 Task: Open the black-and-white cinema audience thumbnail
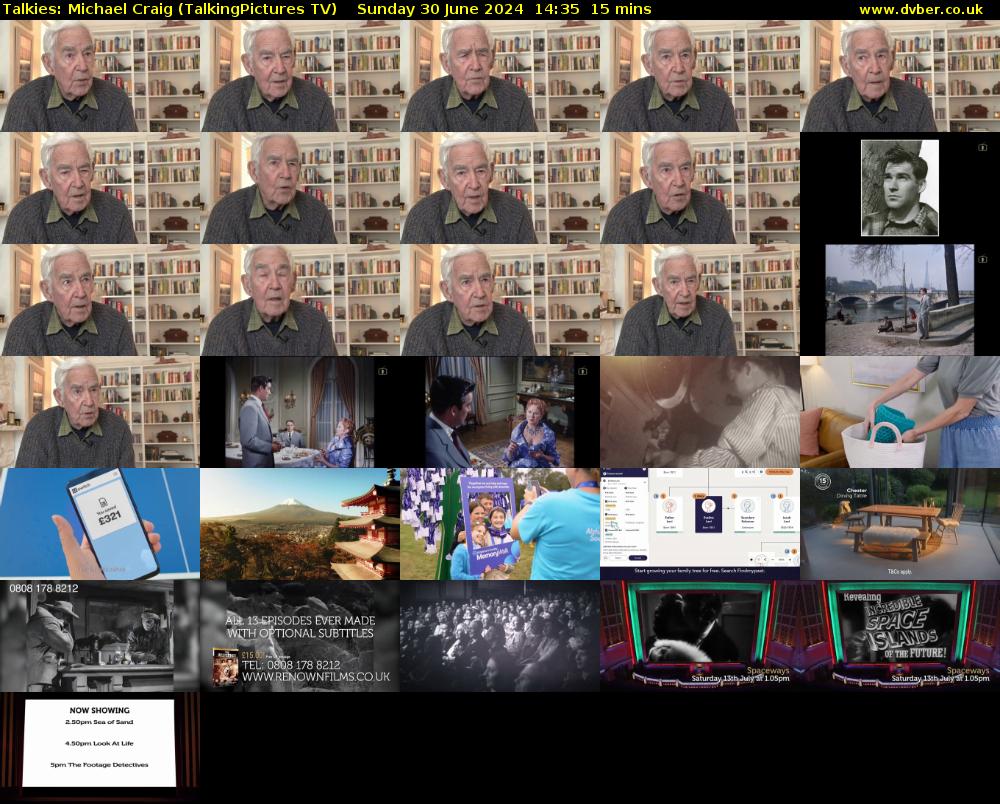pos(500,636)
